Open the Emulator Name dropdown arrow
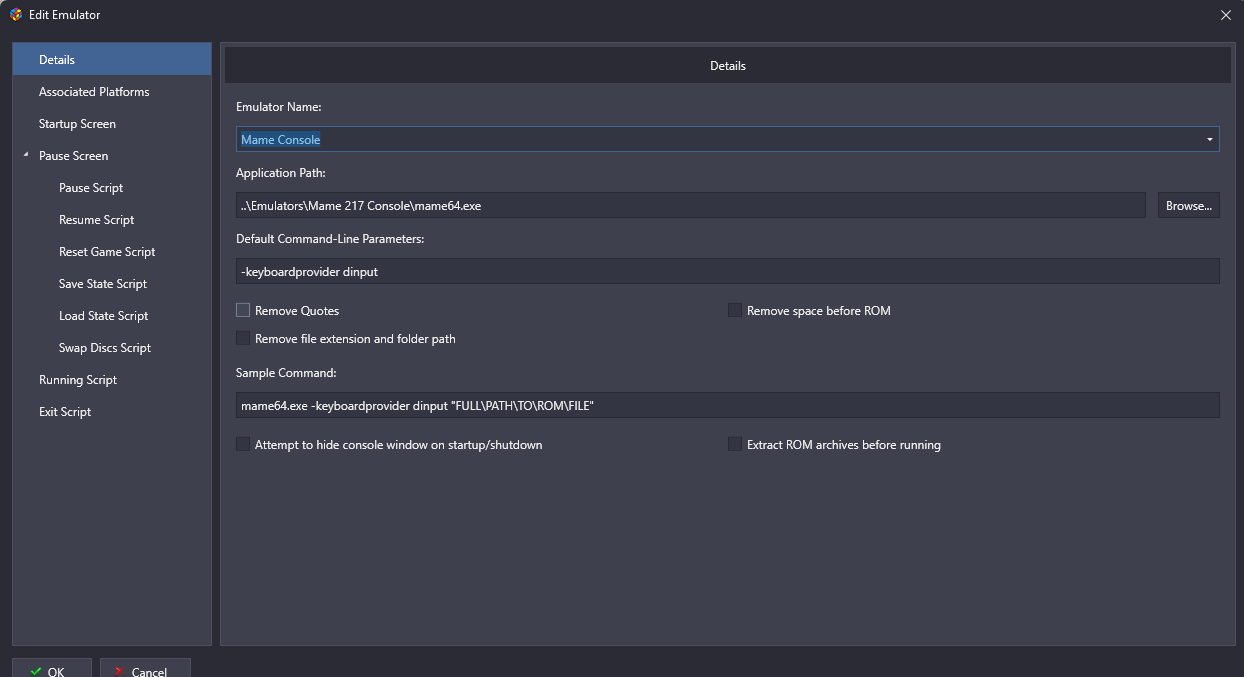 point(1210,139)
